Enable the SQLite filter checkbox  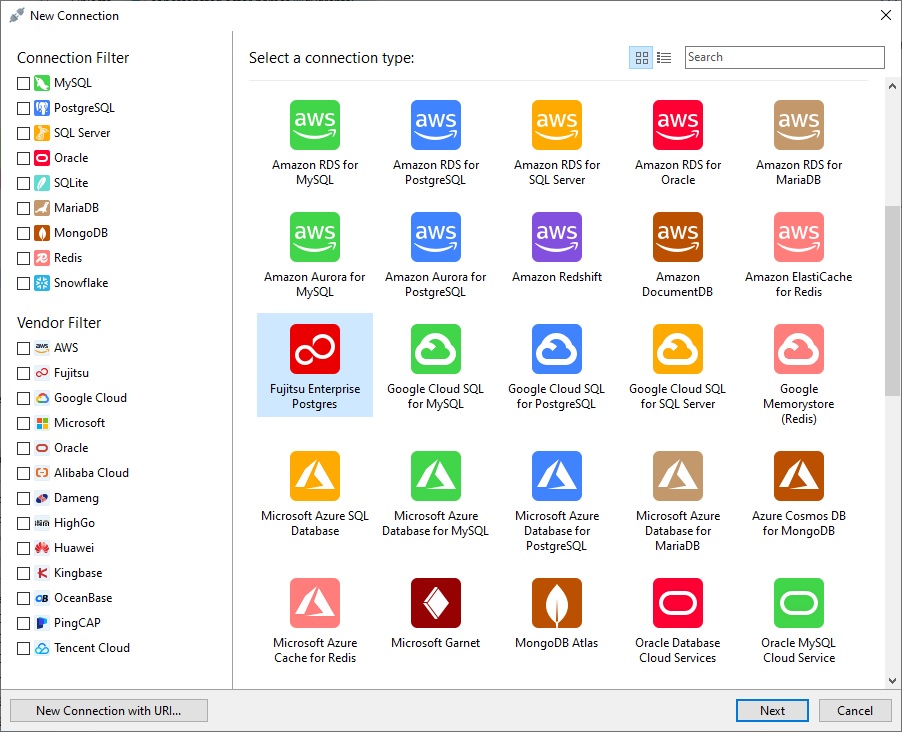point(24,184)
